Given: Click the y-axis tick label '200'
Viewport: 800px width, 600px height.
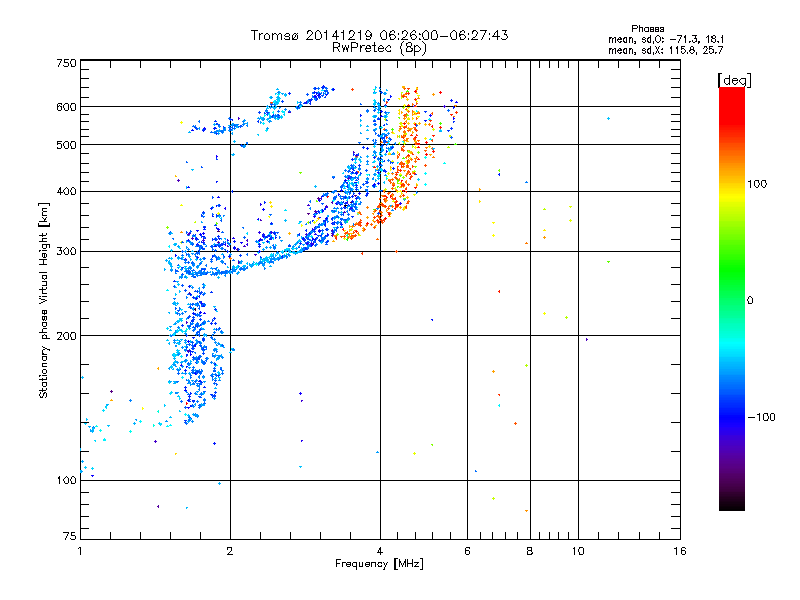Looking at the screenshot, I should (66, 336).
